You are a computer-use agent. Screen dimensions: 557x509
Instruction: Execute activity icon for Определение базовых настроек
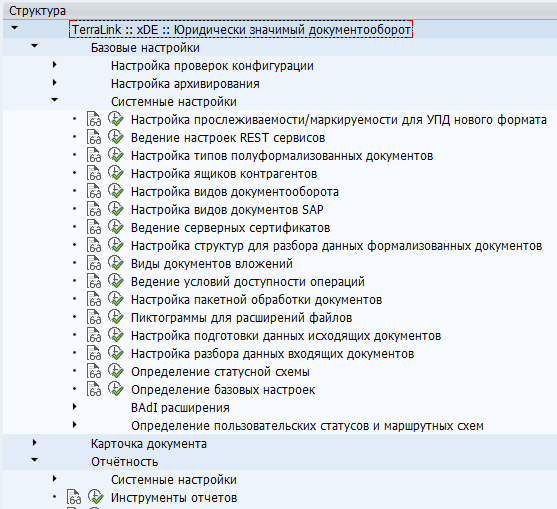pos(115,389)
